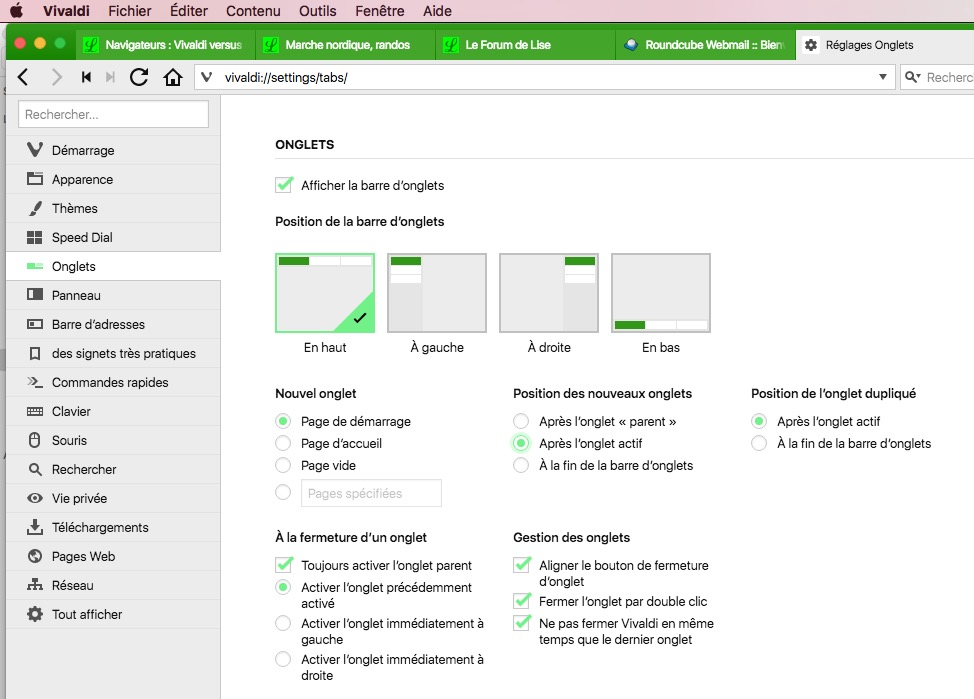Open Démarrage settings via Vivaldi icon
The height and width of the screenshot is (699, 974).
click(x=35, y=151)
